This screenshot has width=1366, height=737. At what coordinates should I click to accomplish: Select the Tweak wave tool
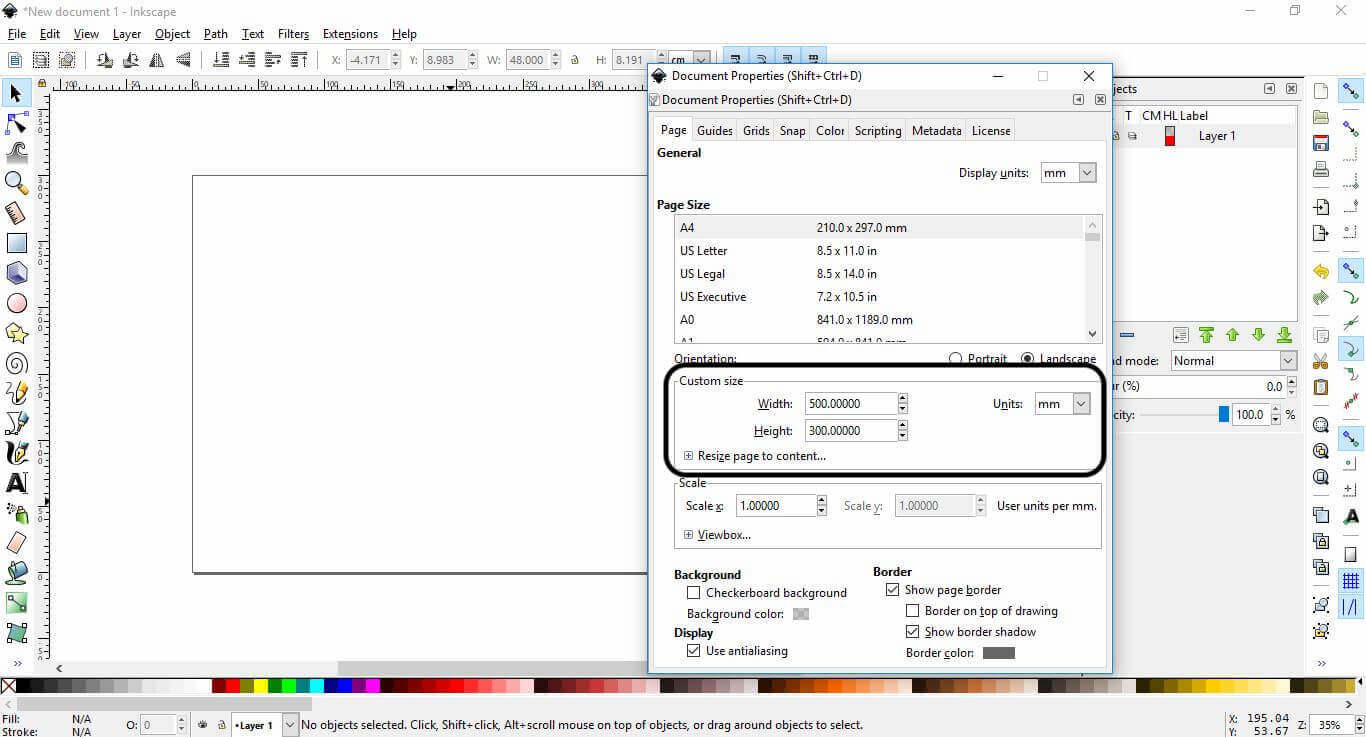(16, 153)
